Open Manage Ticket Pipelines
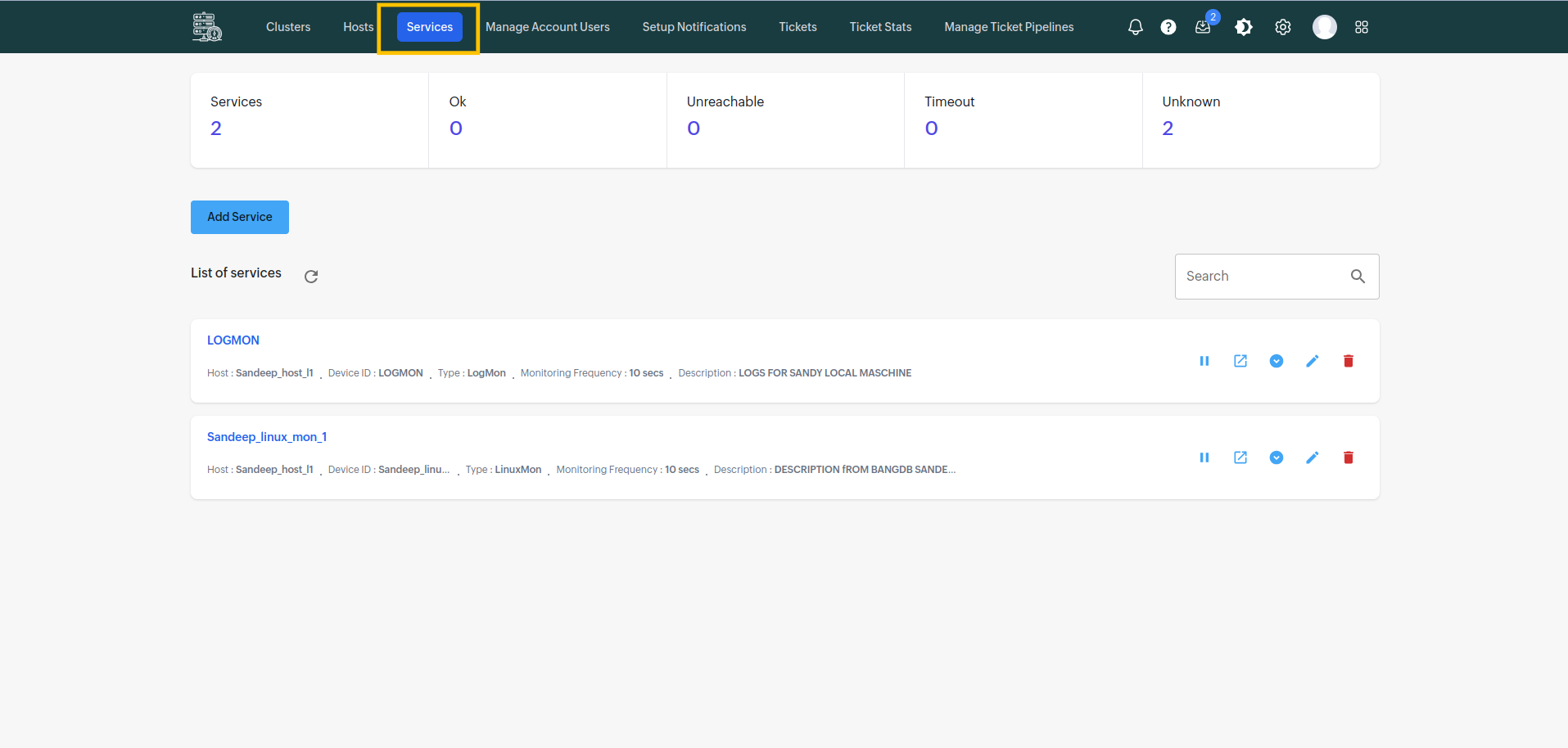The height and width of the screenshot is (748, 1568). click(1009, 27)
